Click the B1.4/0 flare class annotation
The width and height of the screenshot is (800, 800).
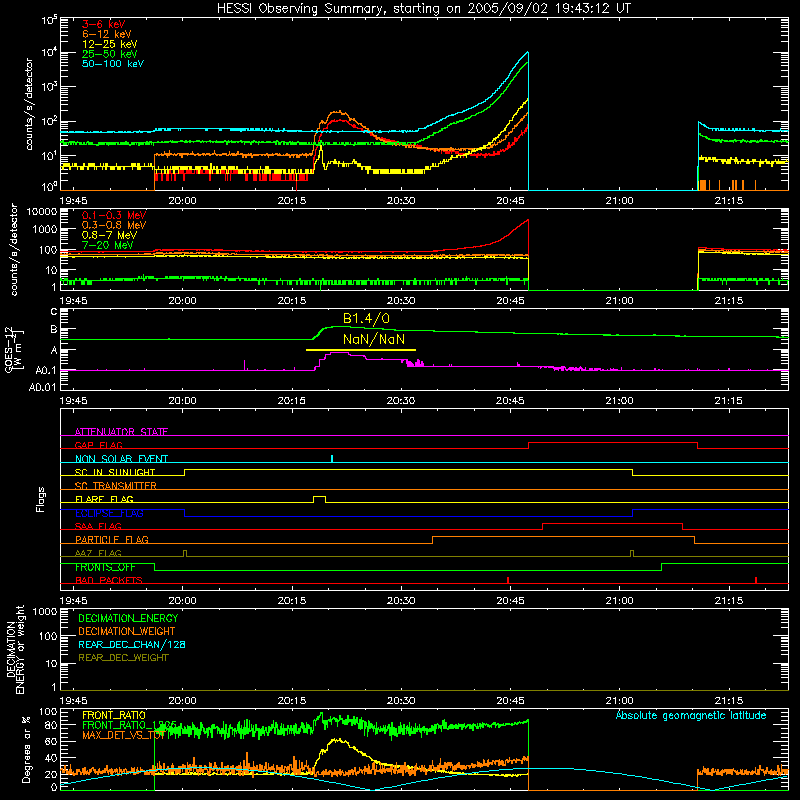click(x=366, y=319)
